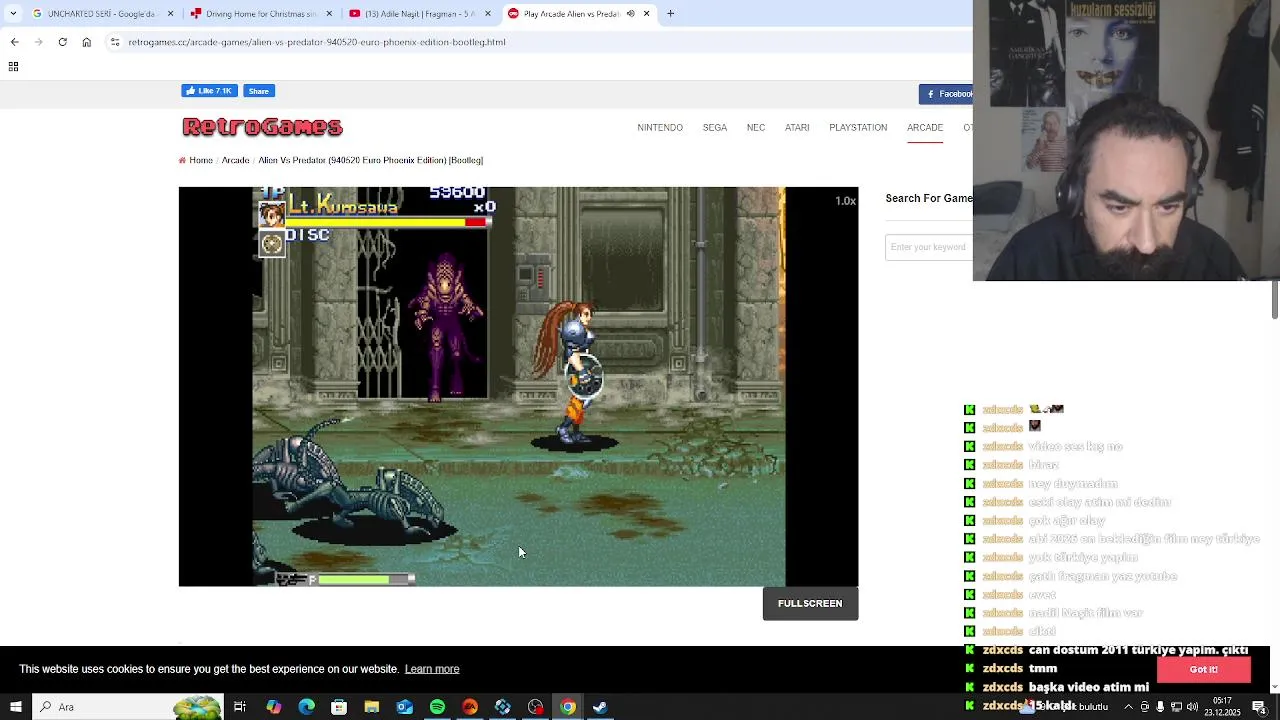This screenshot has height=720, width=1280.
Task: Go to Home breadcrumb link
Action: click(200, 160)
